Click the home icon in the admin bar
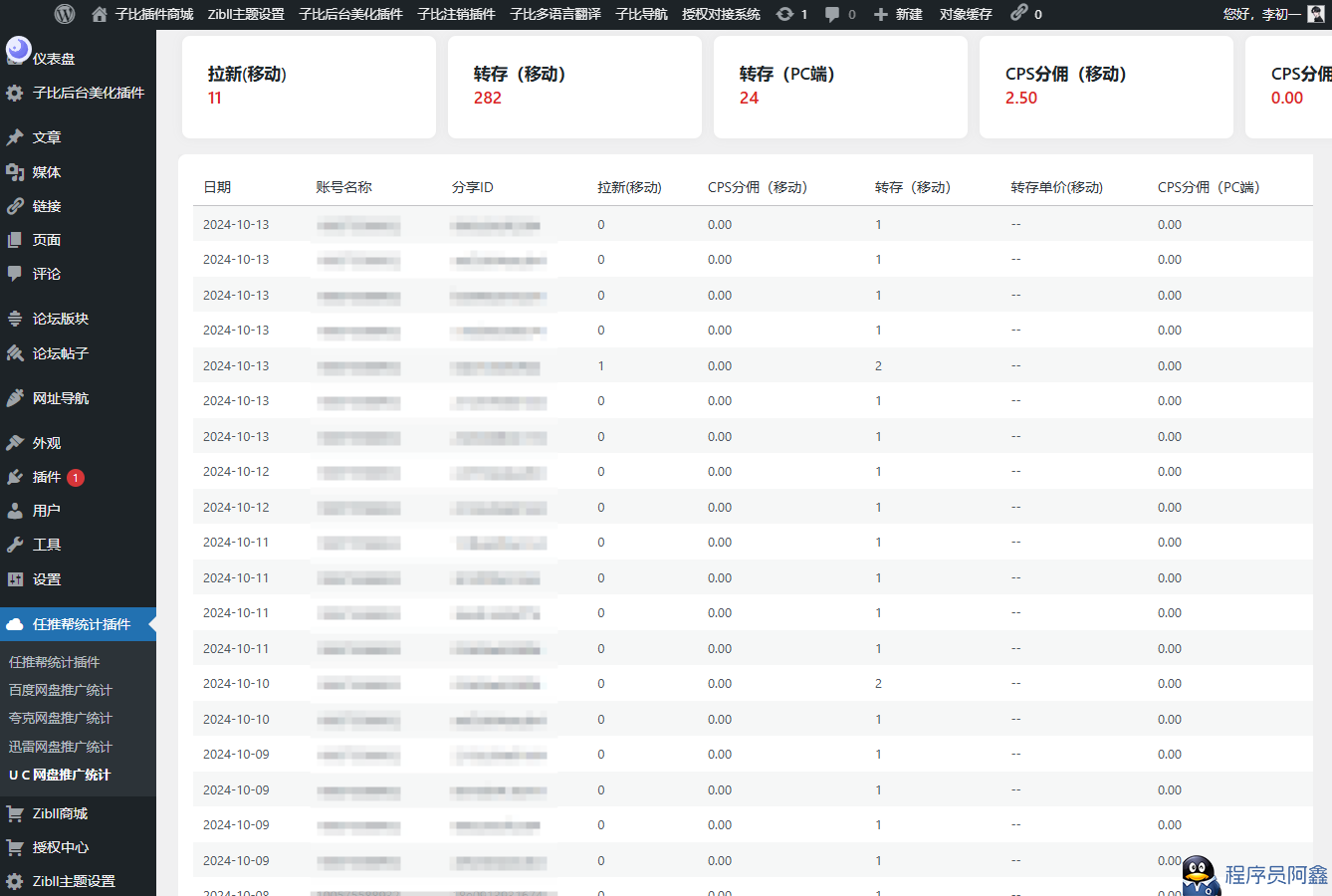1332x896 pixels. [100, 14]
